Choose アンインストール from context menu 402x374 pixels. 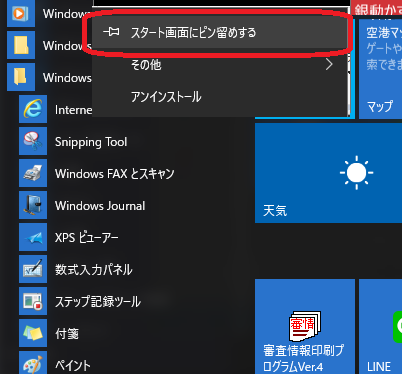click(x=219, y=97)
